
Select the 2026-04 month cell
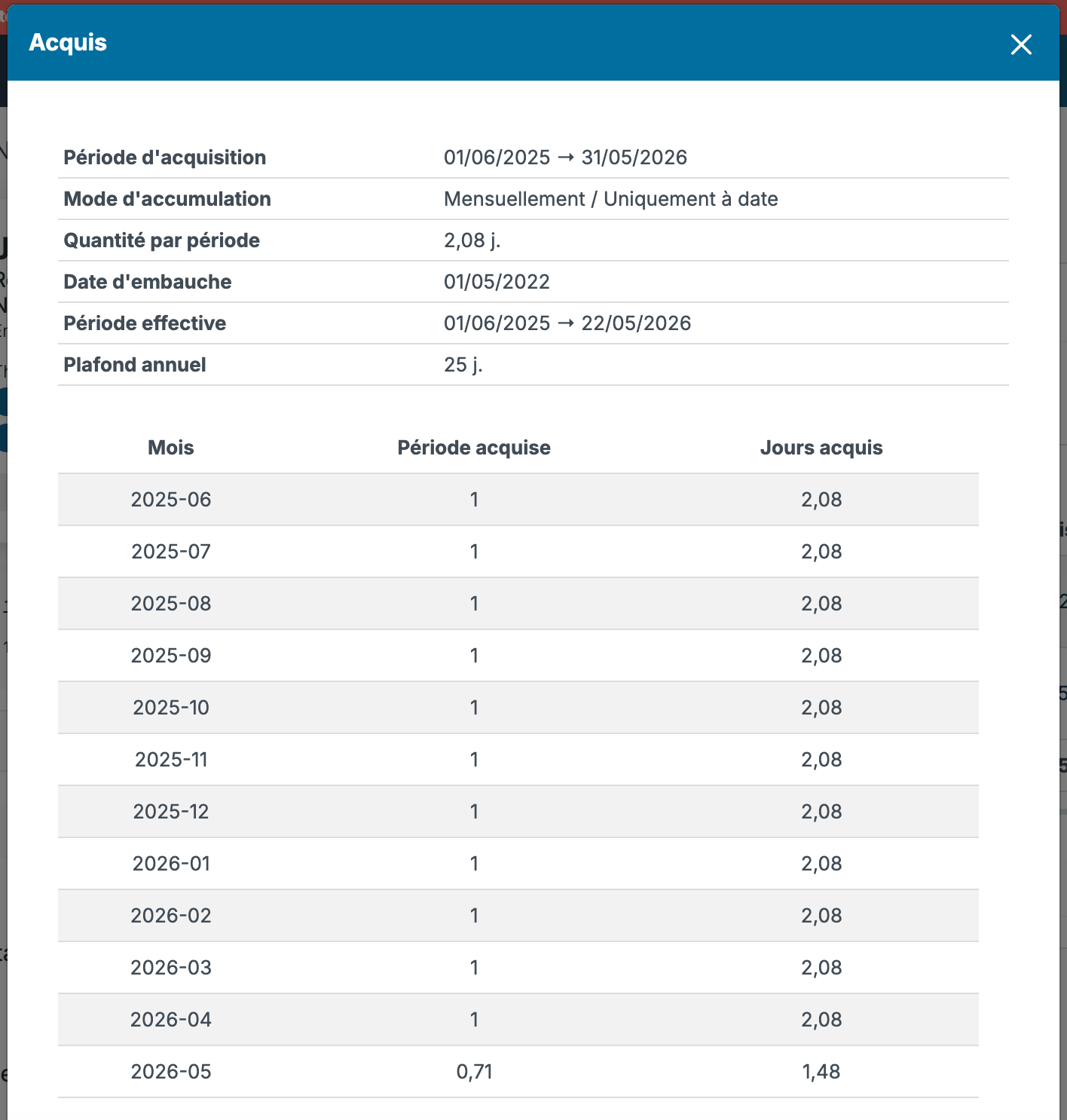[x=171, y=1020]
